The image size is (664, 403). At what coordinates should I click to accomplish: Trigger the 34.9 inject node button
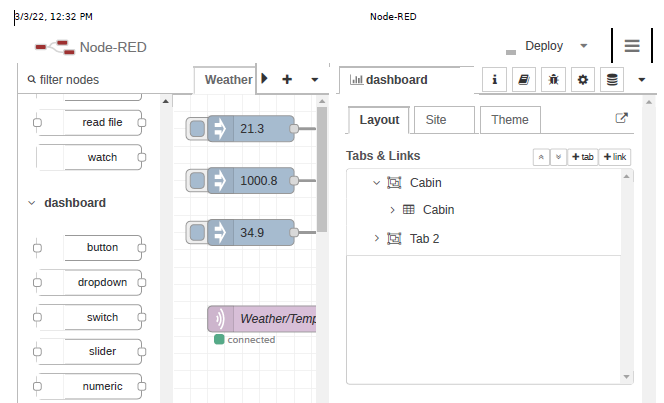pyautogui.click(x=197, y=233)
